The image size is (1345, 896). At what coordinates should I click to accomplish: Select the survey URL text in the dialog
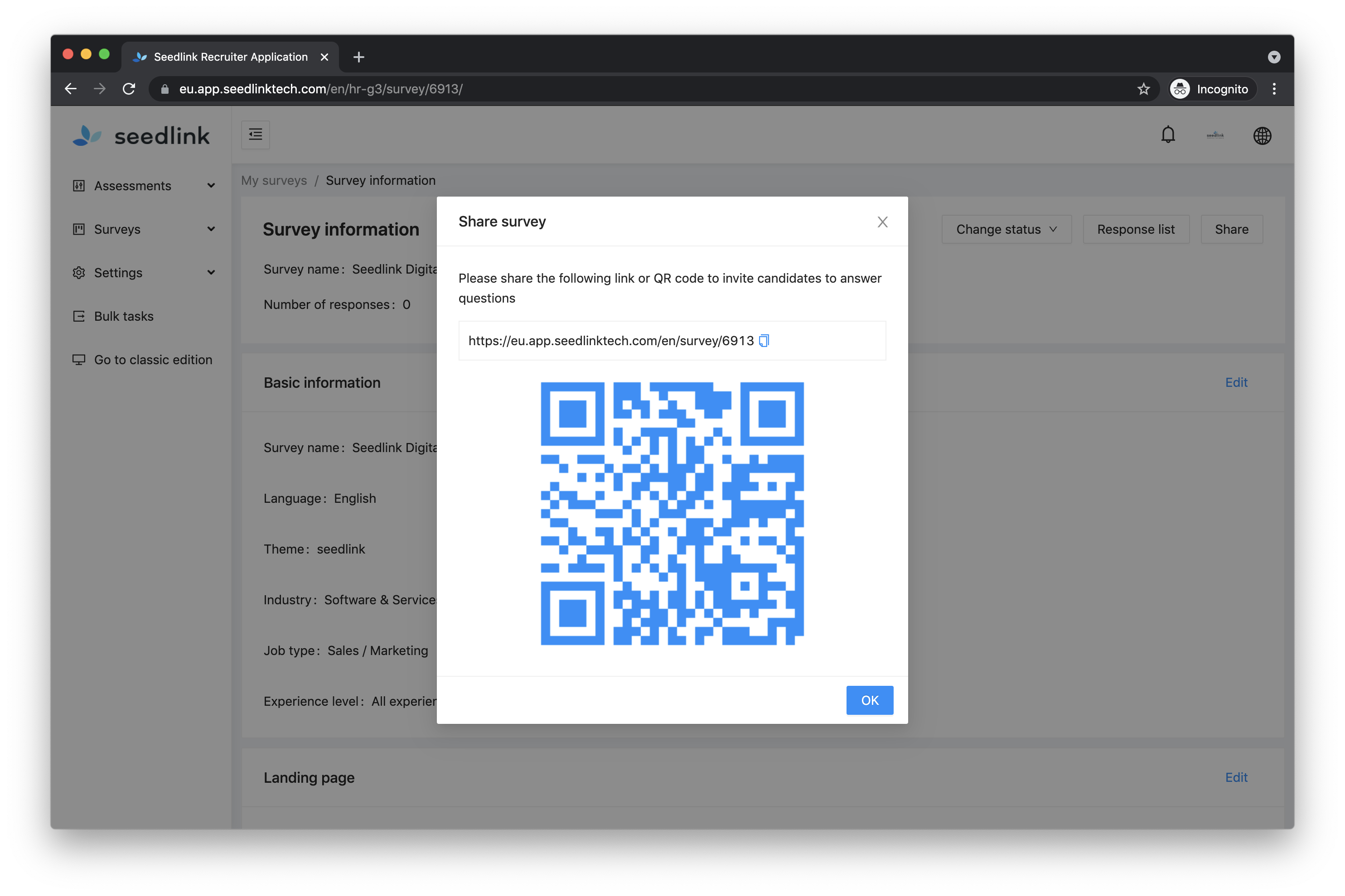[611, 341]
